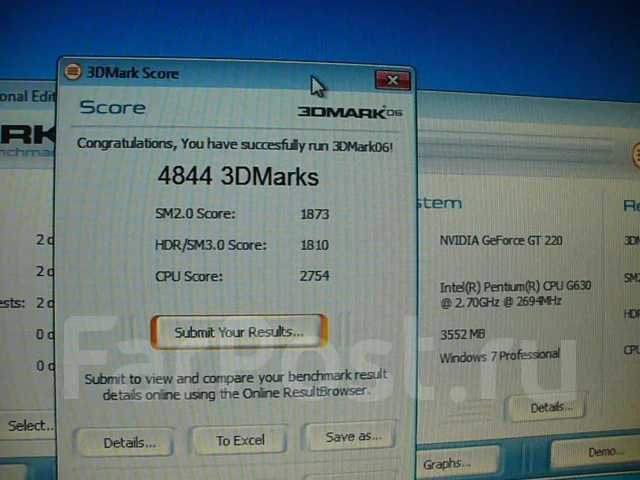
Task: Click the Online ResultBrowser description text
Action: [x=236, y=386]
